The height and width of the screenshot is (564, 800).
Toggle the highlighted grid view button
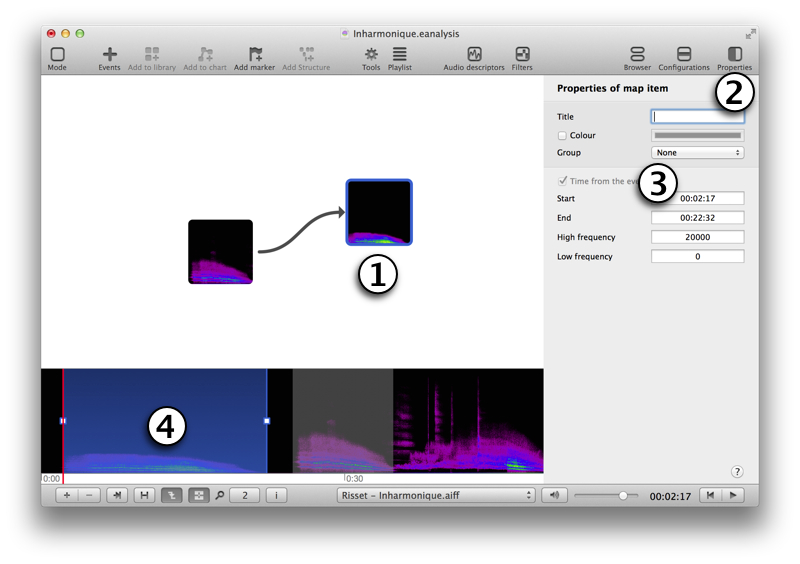[x=198, y=495]
